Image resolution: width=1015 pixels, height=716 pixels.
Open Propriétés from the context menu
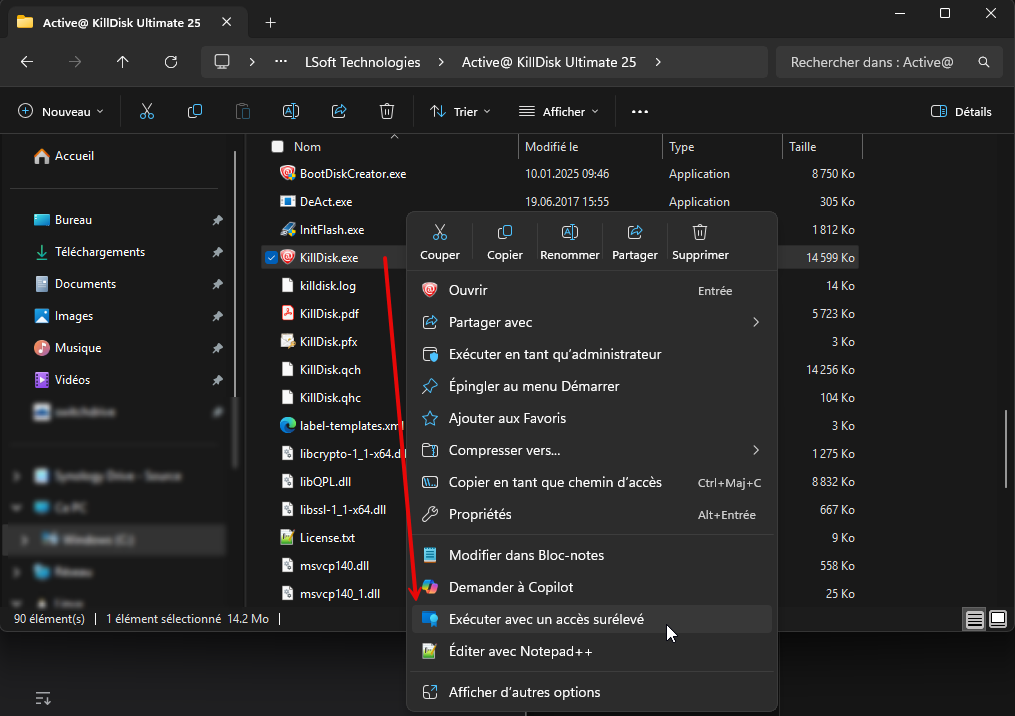592,515
